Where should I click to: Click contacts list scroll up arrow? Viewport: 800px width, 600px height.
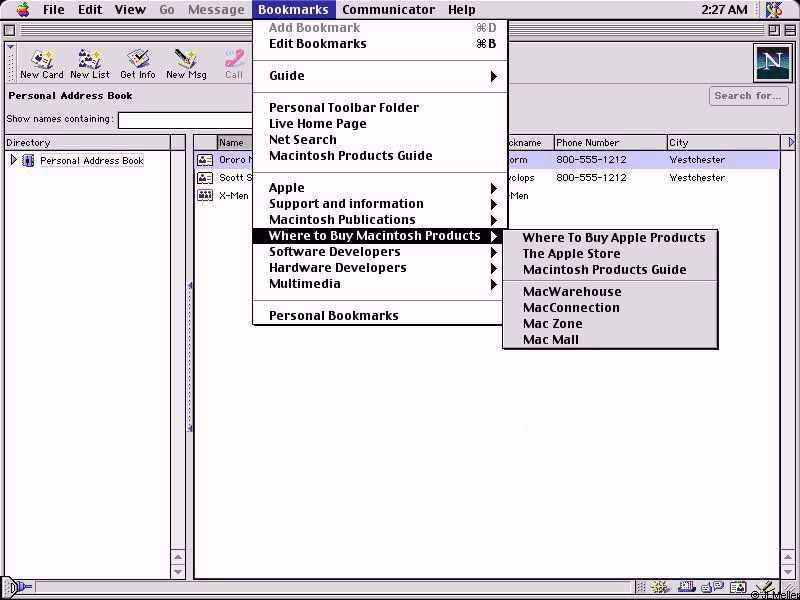click(x=787, y=558)
